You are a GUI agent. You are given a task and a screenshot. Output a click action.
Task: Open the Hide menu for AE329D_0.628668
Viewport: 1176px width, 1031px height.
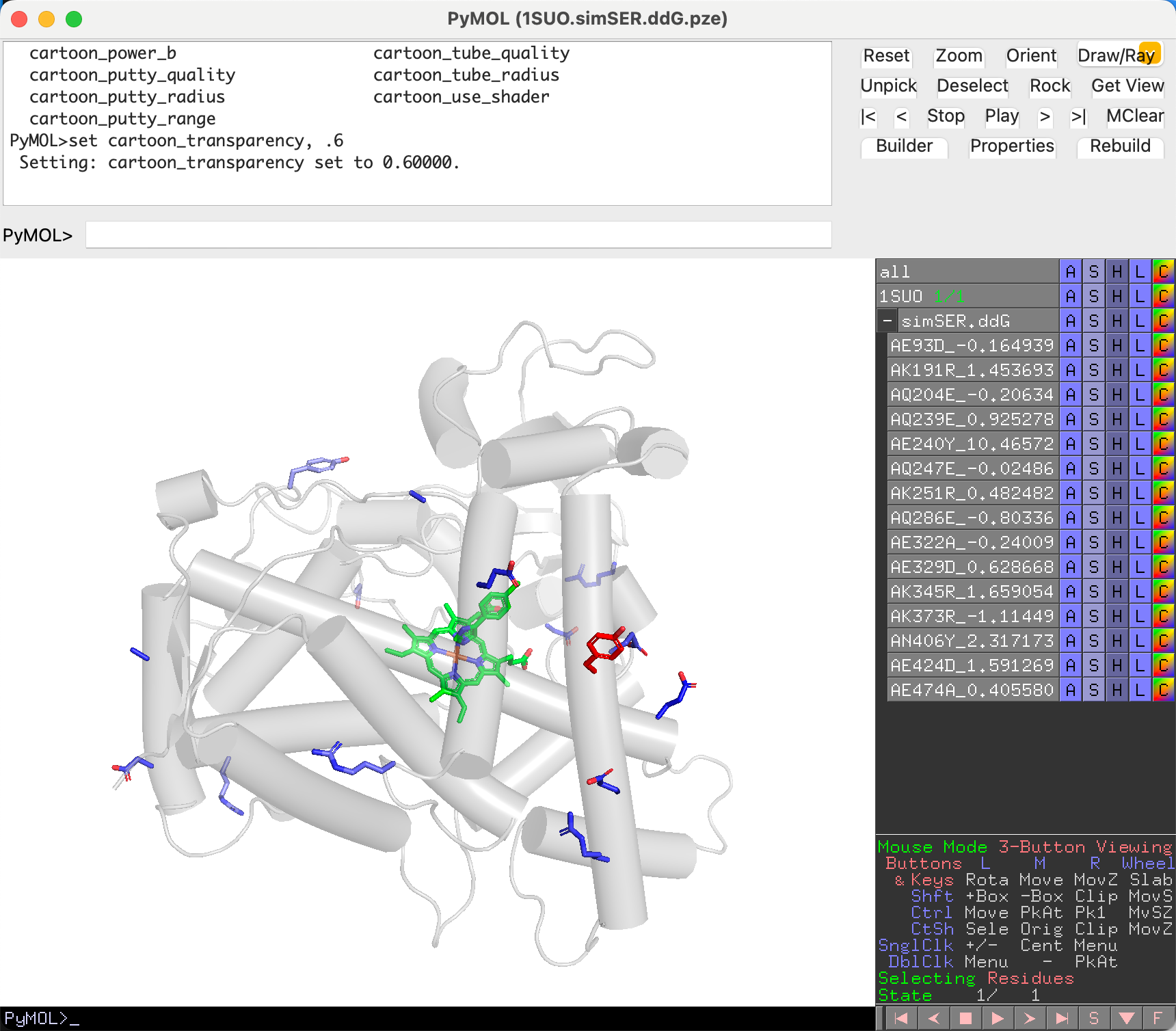(1117, 567)
